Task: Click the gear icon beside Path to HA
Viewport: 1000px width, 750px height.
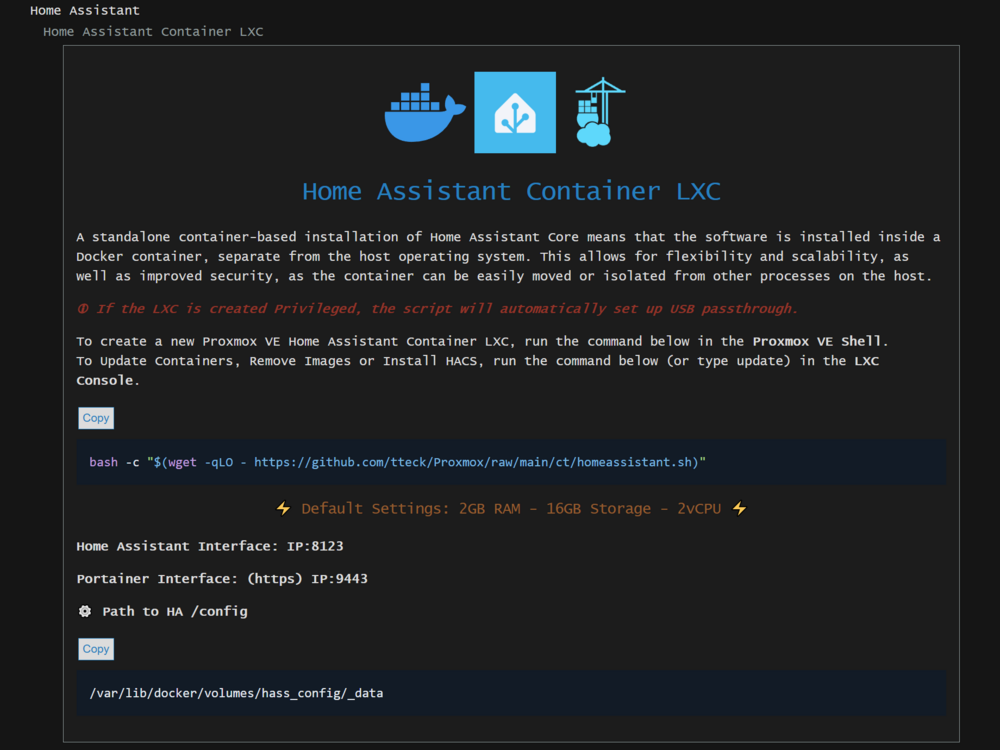Action: click(85, 611)
